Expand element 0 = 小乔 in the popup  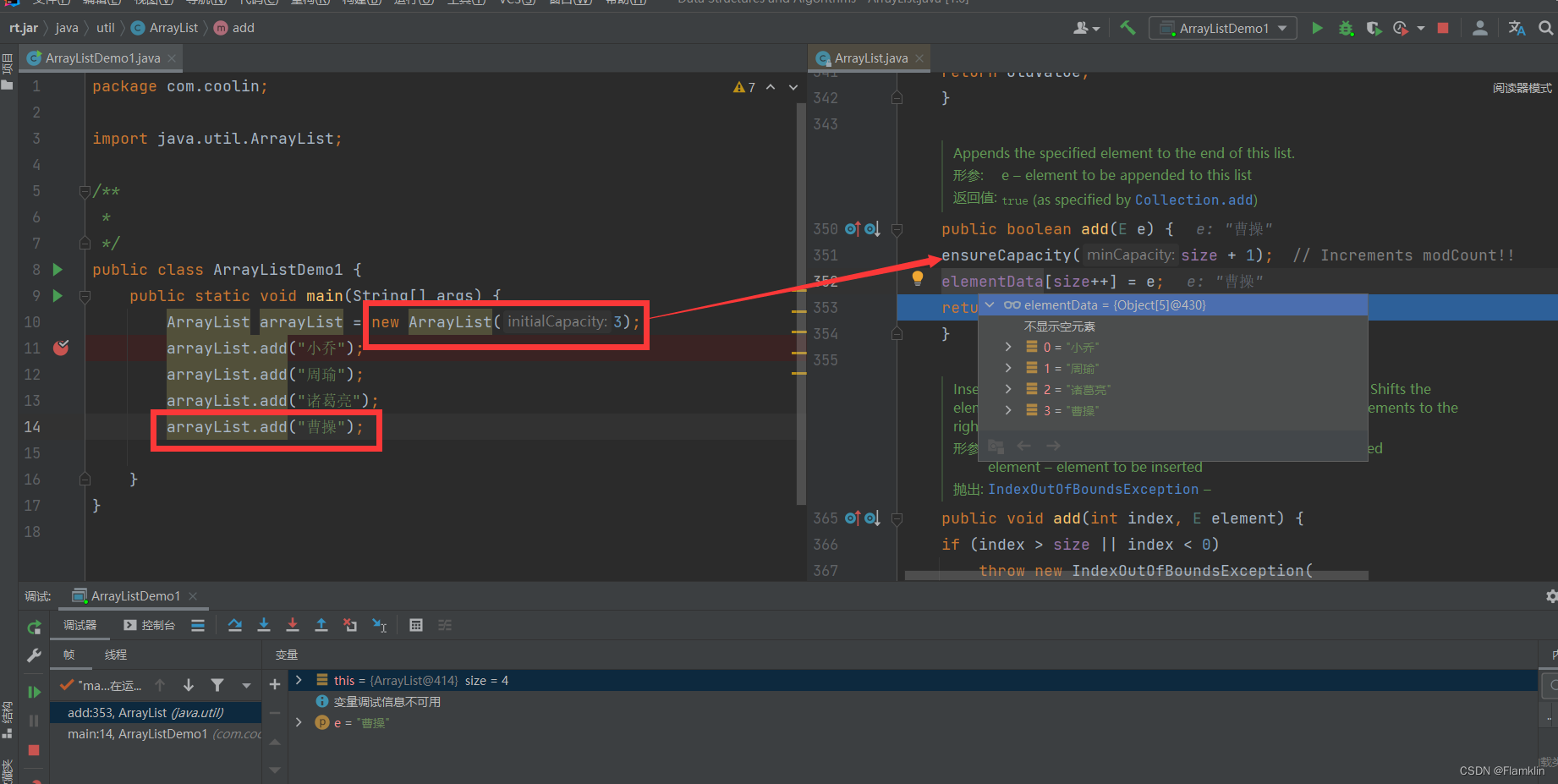pyautogui.click(x=1008, y=347)
